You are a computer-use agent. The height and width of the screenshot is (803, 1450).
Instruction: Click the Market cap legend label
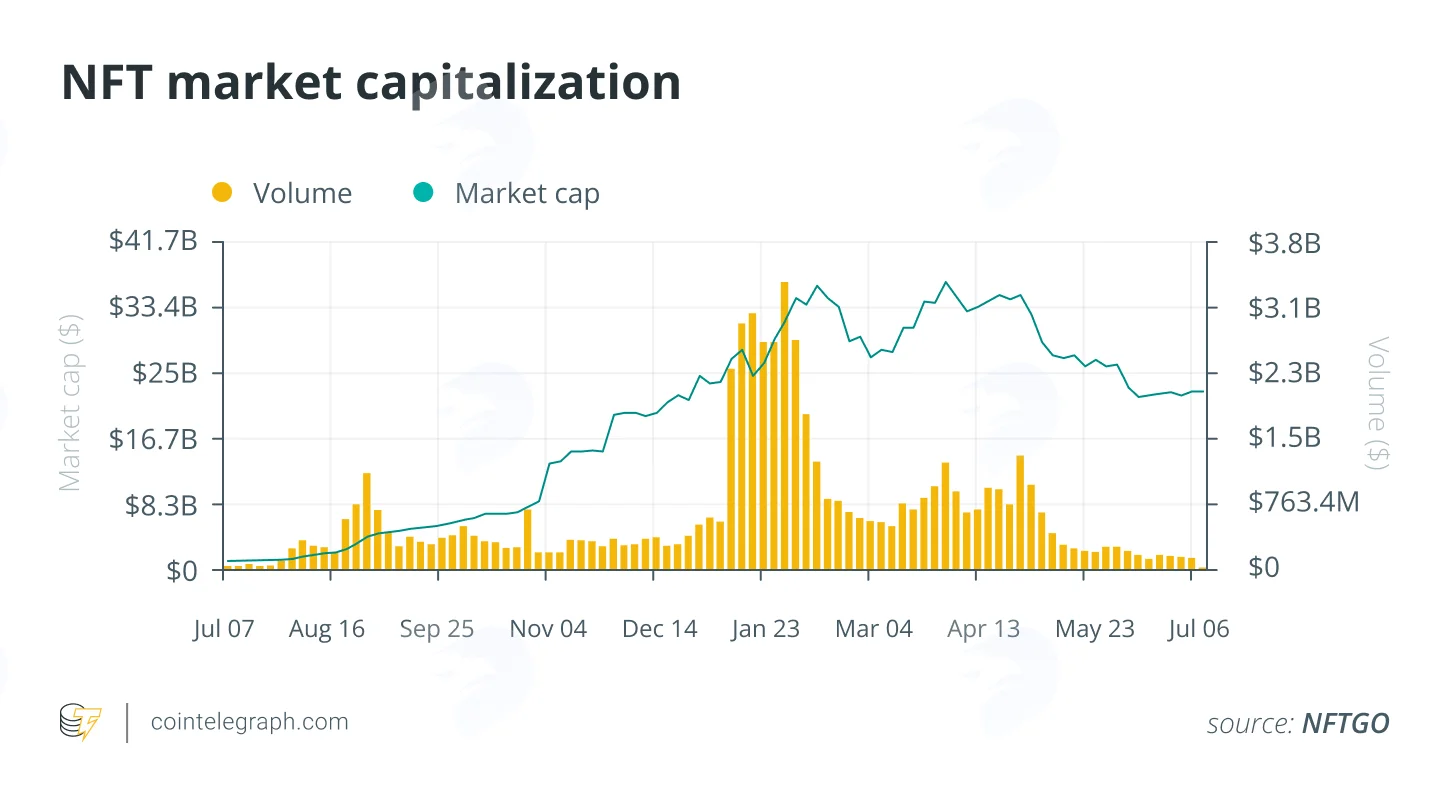[527, 193]
